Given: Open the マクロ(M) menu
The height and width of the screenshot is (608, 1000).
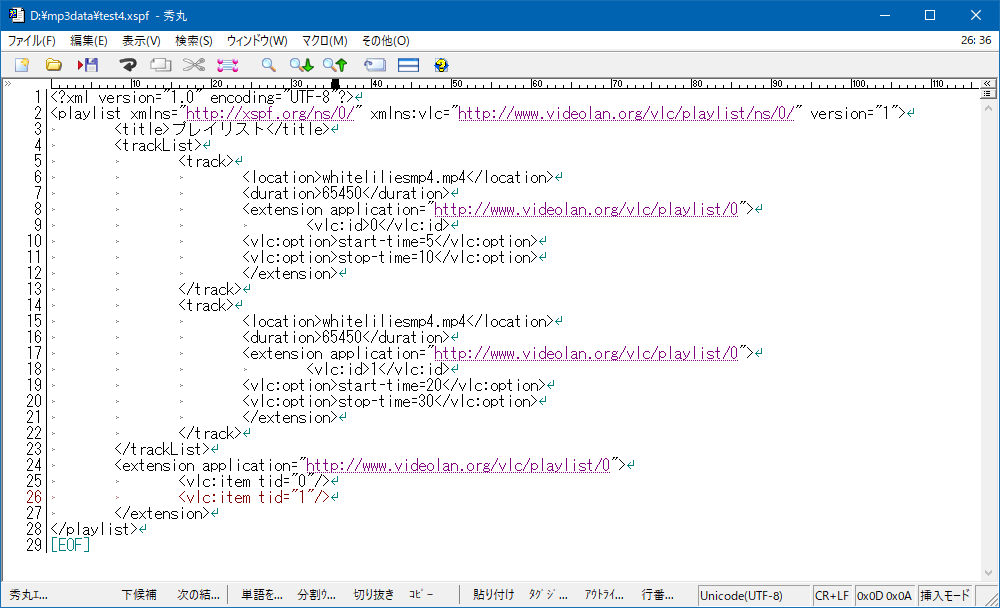Looking at the screenshot, I should click(325, 41).
